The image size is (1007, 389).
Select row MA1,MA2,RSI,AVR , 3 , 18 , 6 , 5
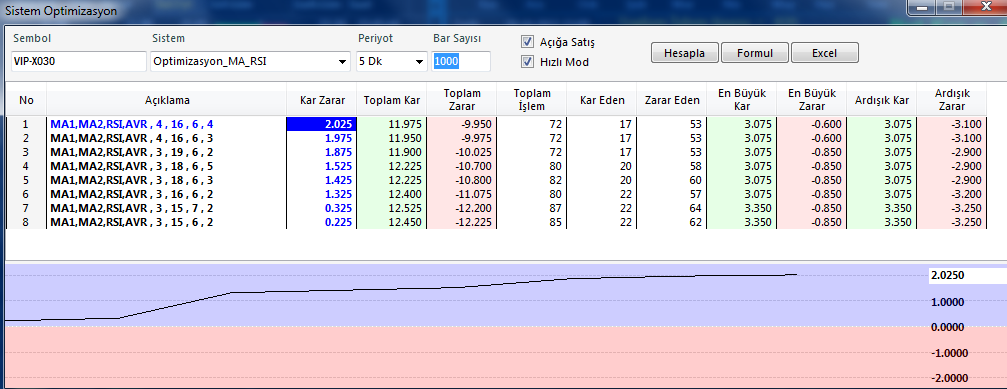(496, 166)
